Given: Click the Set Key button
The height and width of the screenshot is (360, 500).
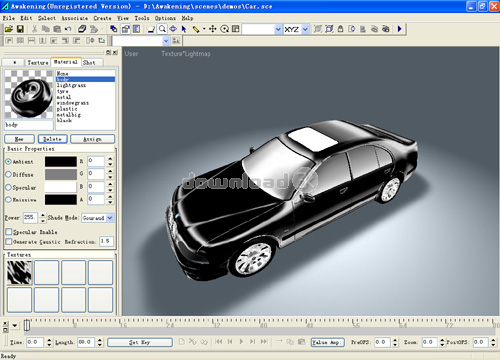Looking at the screenshot, I should [140, 342].
